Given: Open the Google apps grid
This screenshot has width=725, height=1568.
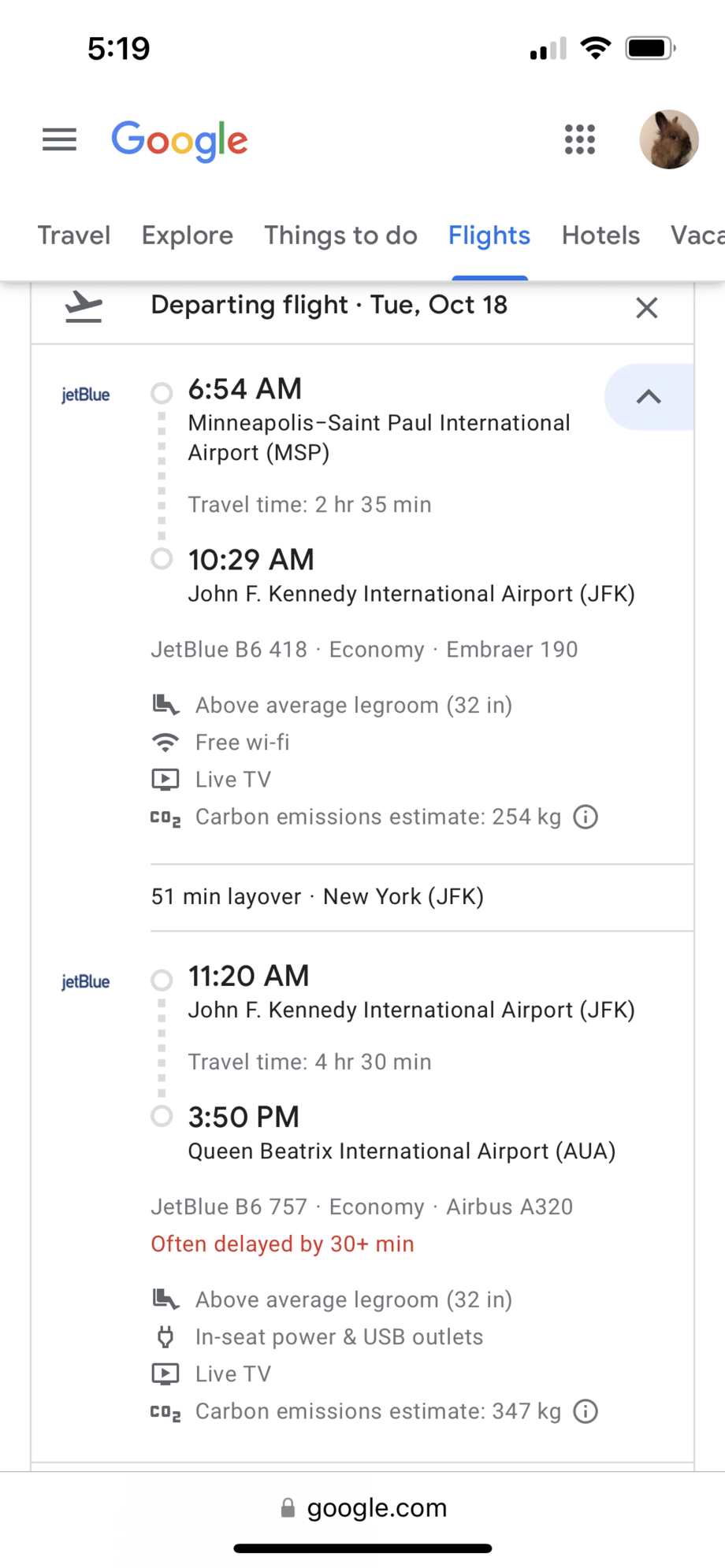Looking at the screenshot, I should pyautogui.click(x=580, y=140).
